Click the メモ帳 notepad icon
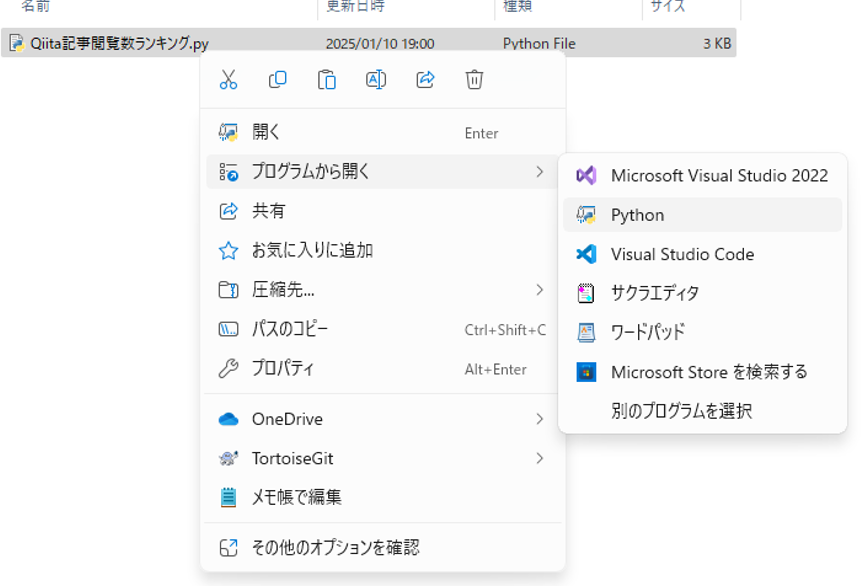865x586 pixels. (x=228, y=498)
